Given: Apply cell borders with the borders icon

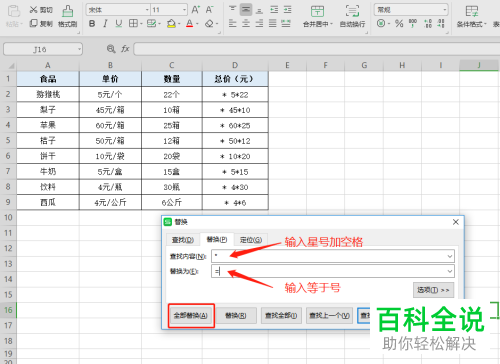Looking at the screenshot, I should click(x=133, y=24).
